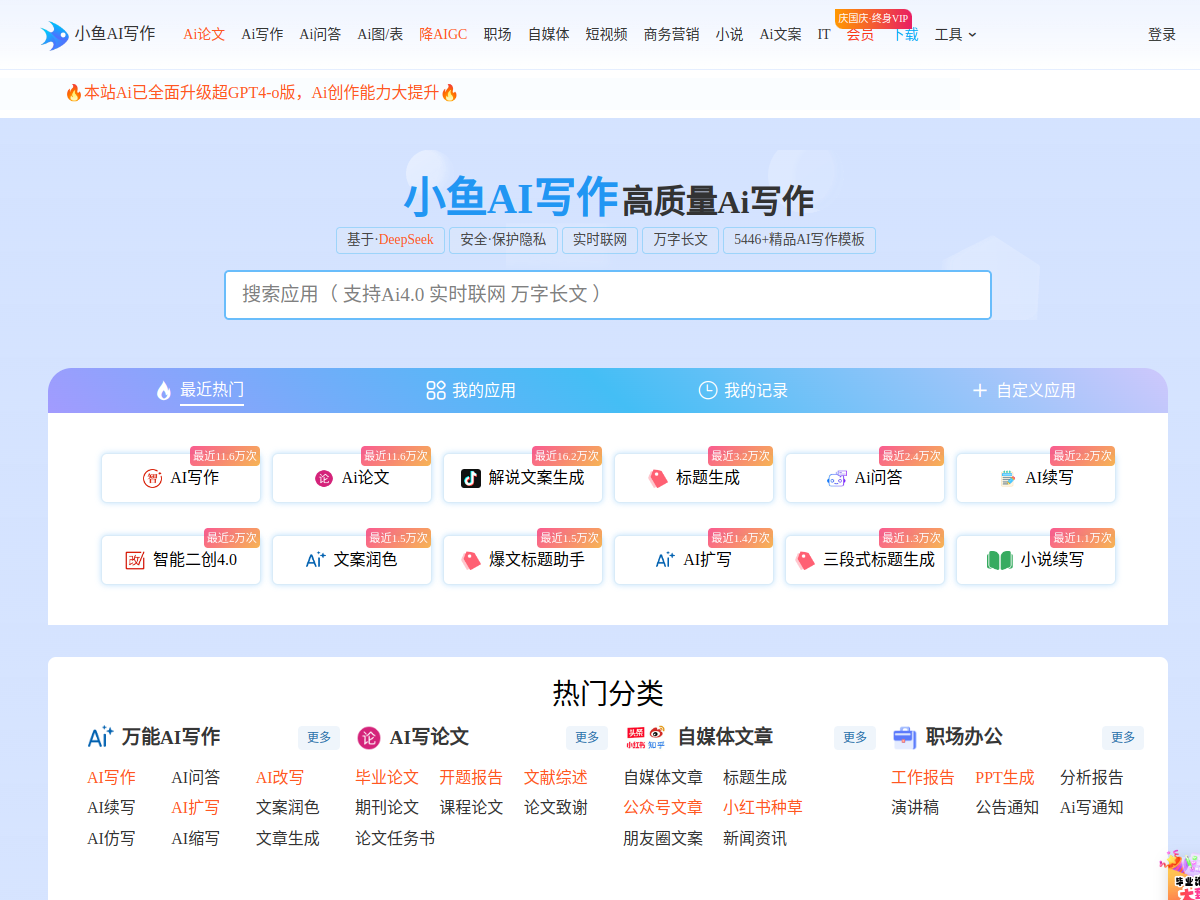The height and width of the screenshot is (900, 1200).
Task: Expand 更多 for 自媒体文章
Action: click(x=855, y=738)
